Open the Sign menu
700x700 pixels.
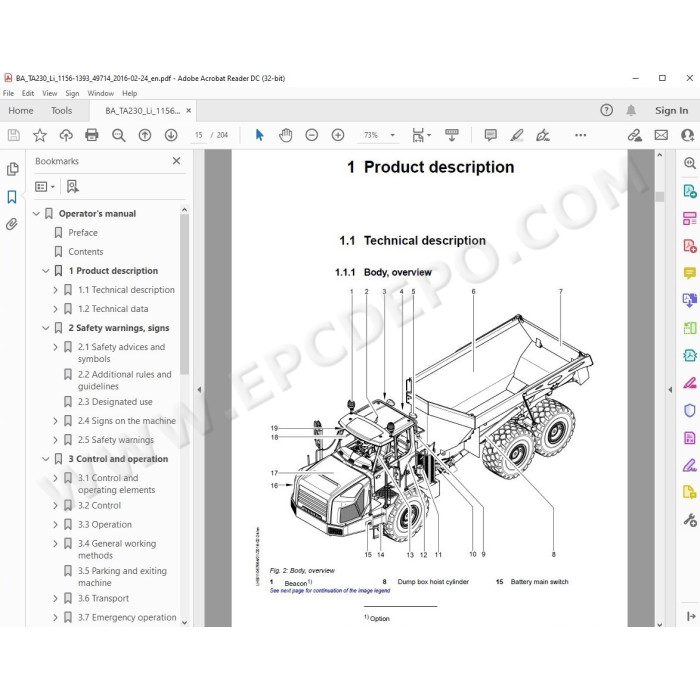tap(72, 93)
